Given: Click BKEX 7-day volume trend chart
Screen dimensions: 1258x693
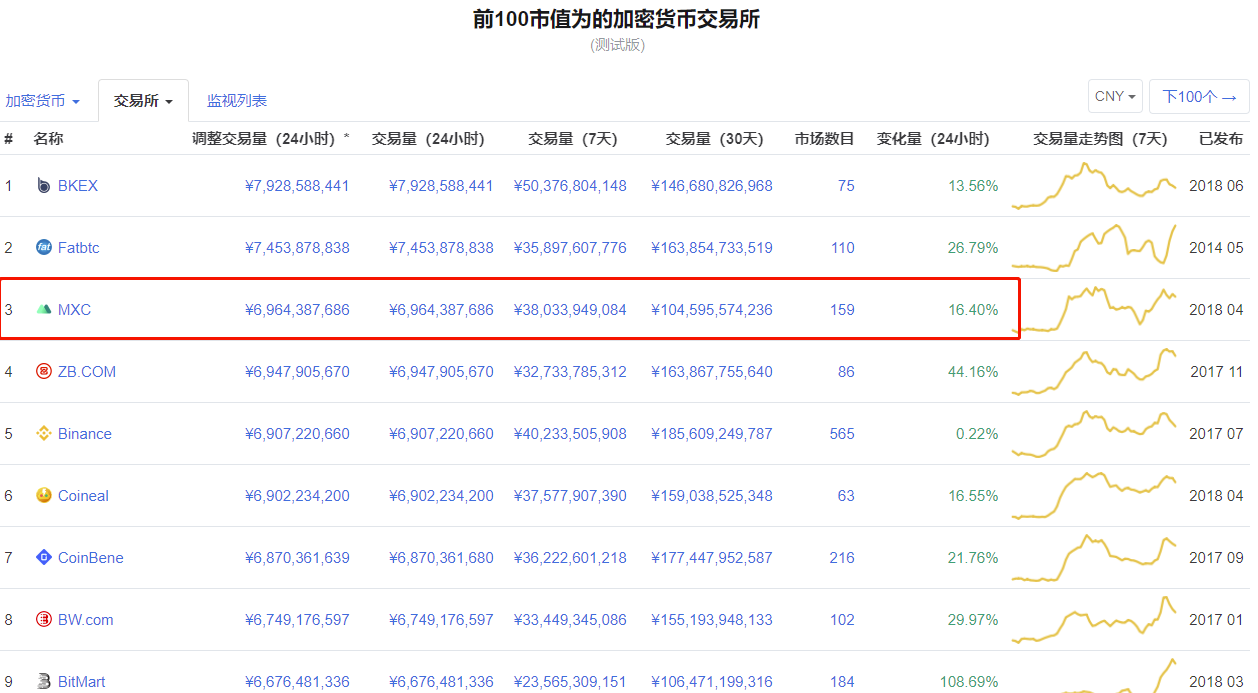Looking at the screenshot, I should pyautogui.click(x=1095, y=186).
